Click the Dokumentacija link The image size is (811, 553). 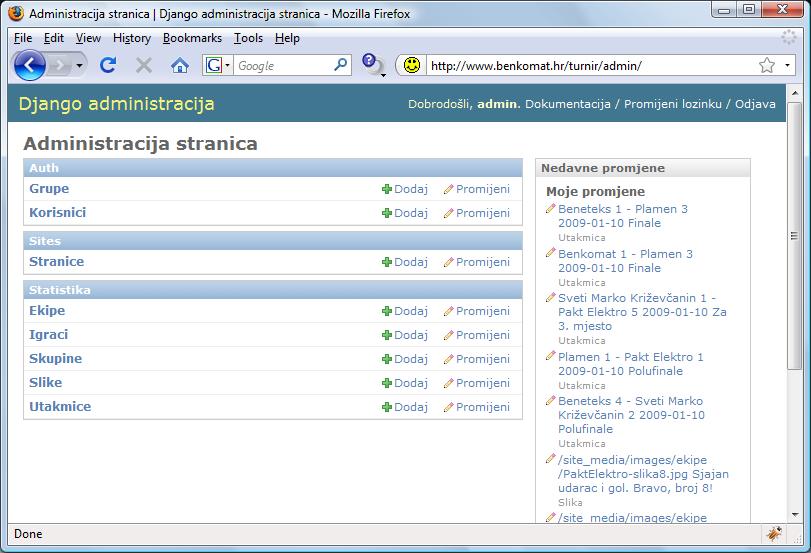568,104
